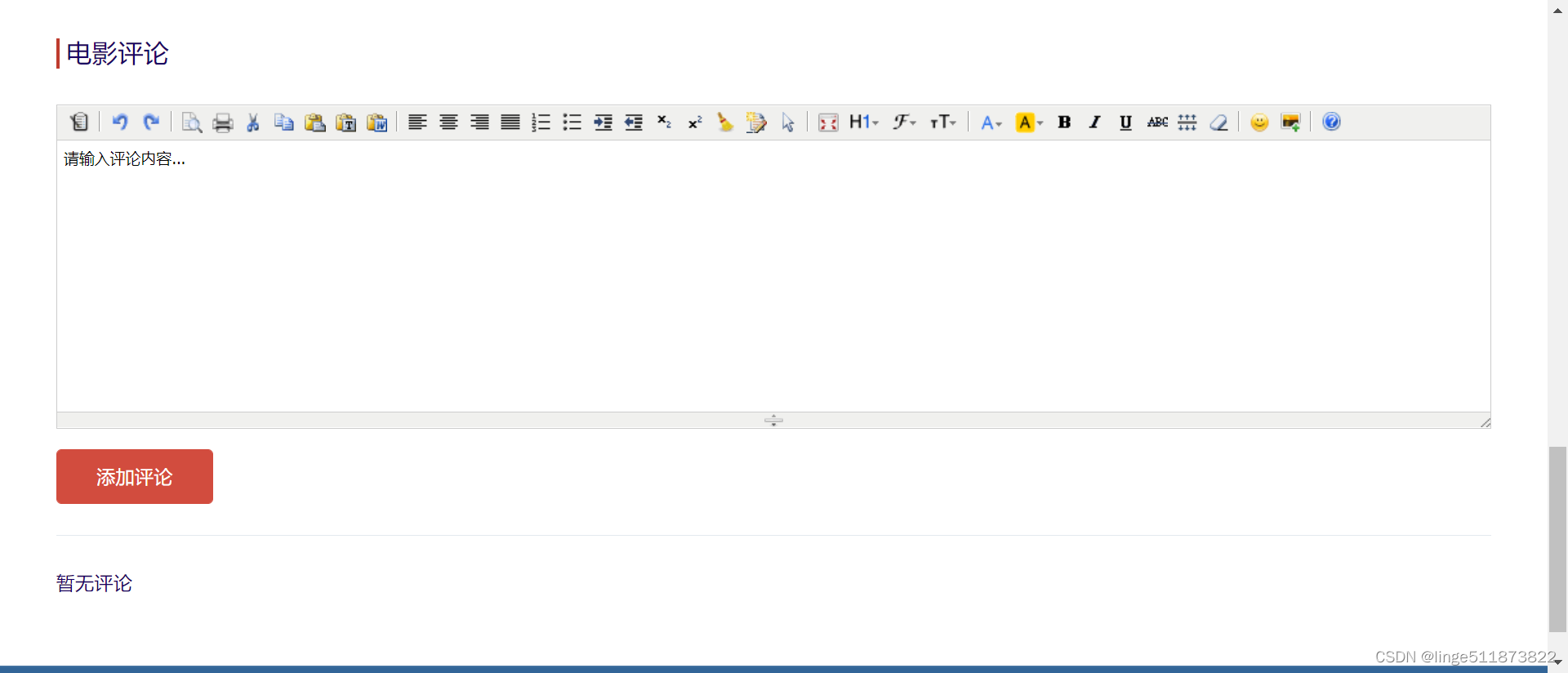Open the text color picker
The image size is (1568, 673).
pos(991,122)
